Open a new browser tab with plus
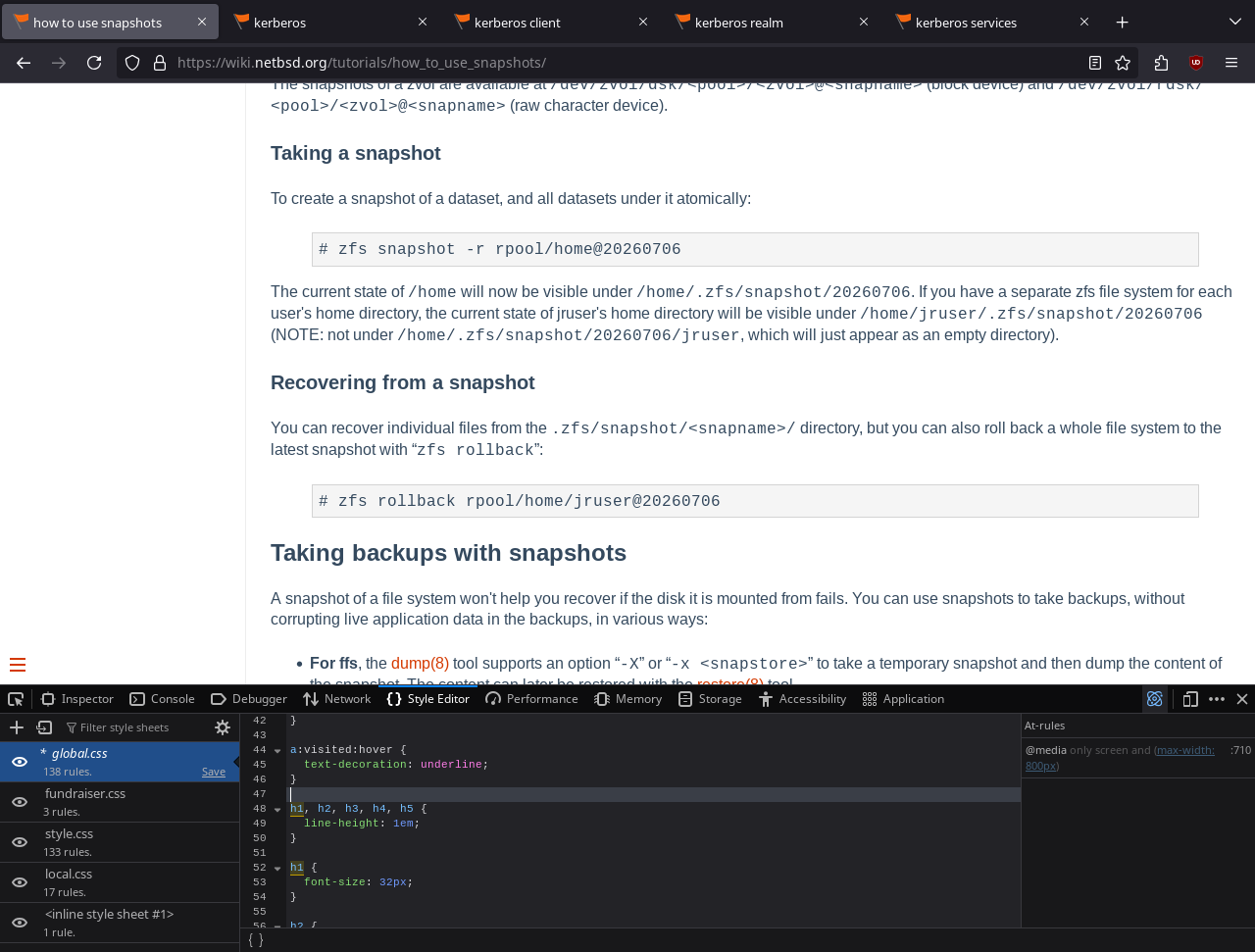Image resolution: width=1255 pixels, height=952 pixels. click(1123, 22)
